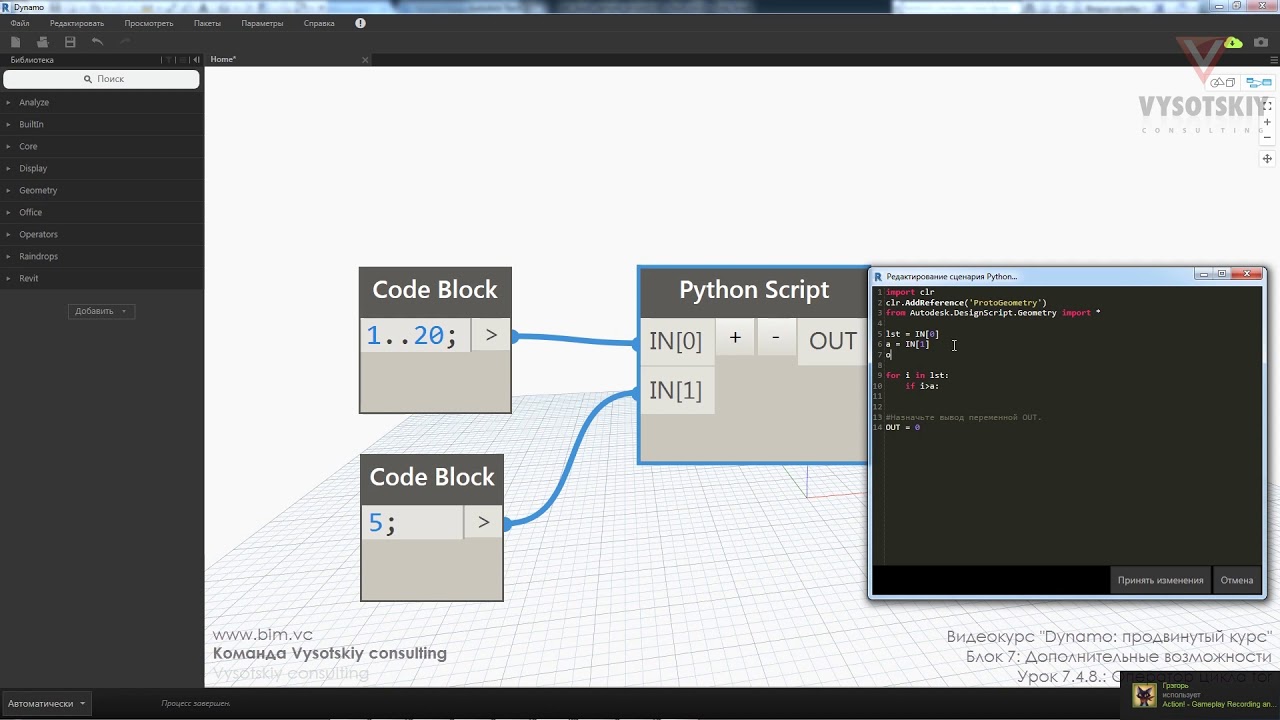Click the code line 'OUT = 0'
Image resolution: width=1280 pixels, height=720 pixels.
(902, 428)
